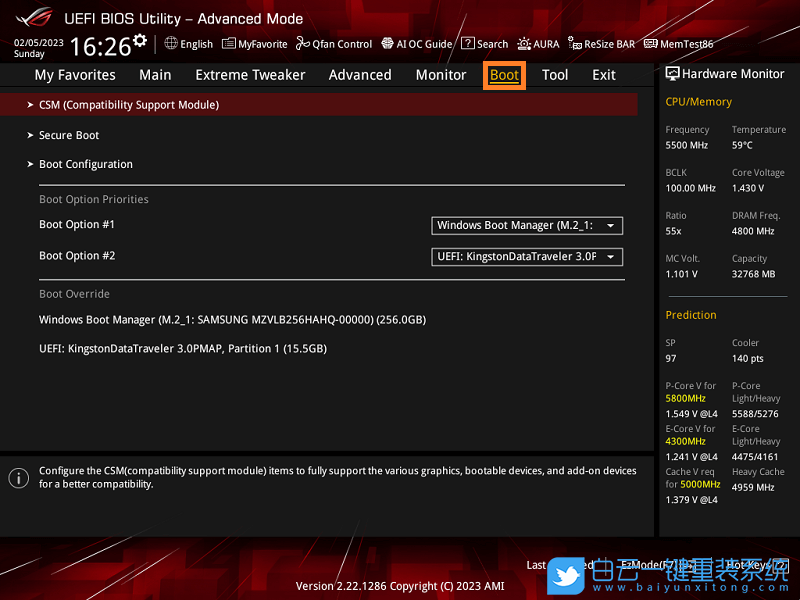Expand the Secure Boot section
The width and height of the screenshot is (800, 600).
click(68, 135)
